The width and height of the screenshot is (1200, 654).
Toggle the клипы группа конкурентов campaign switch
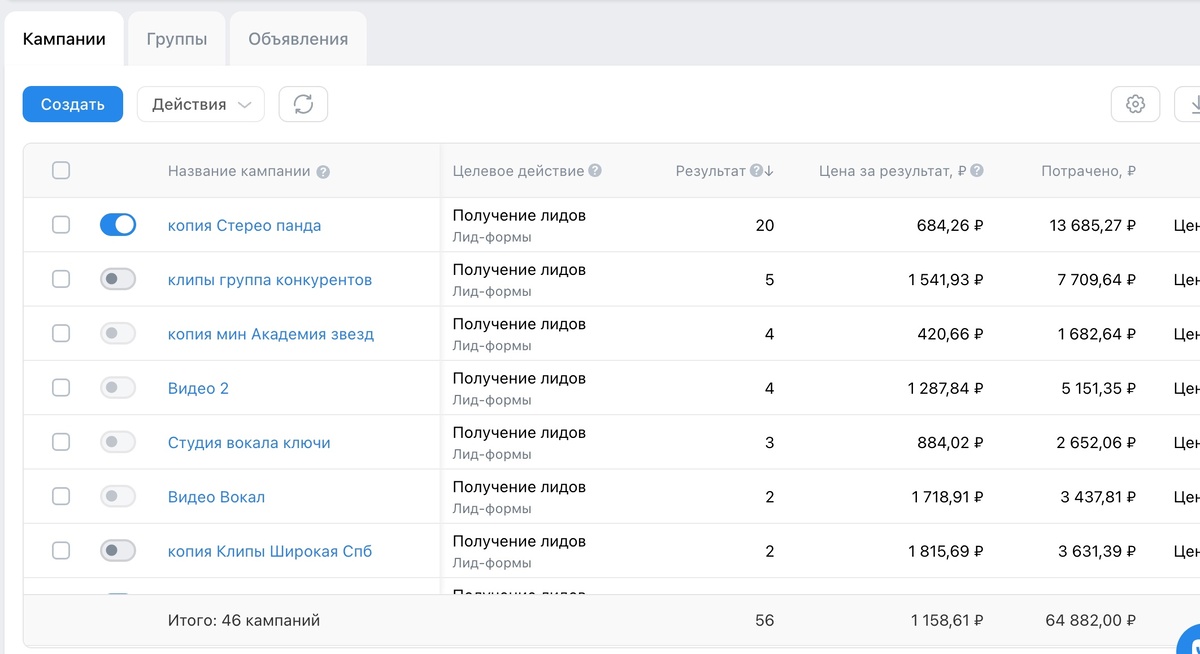[x=118, y=279]
